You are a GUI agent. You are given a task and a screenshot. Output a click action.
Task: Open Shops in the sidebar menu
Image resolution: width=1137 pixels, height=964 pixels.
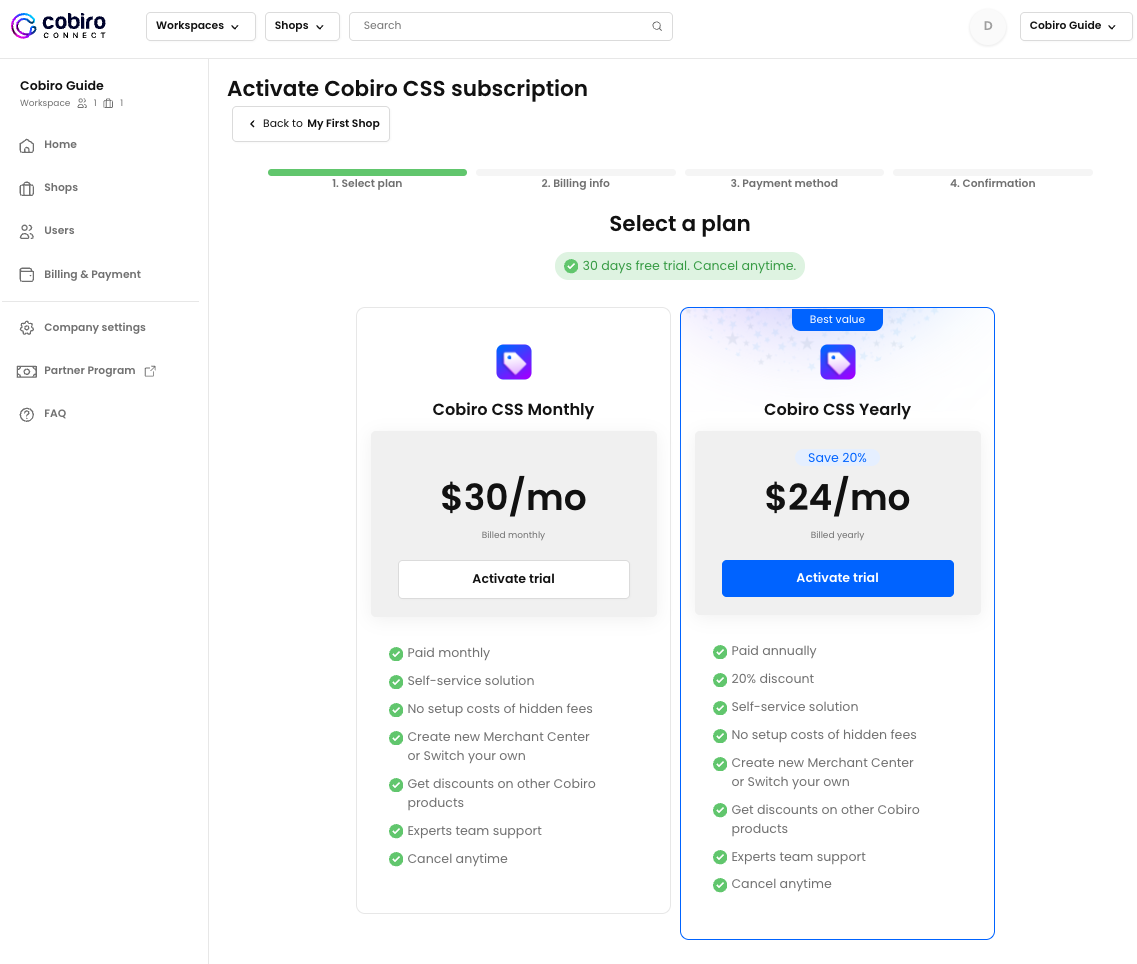tap(61, 187)
